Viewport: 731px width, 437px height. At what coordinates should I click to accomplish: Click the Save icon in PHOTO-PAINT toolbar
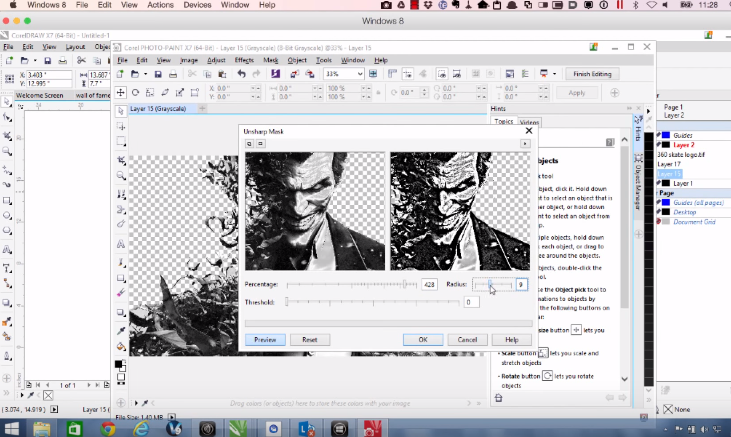158,74
